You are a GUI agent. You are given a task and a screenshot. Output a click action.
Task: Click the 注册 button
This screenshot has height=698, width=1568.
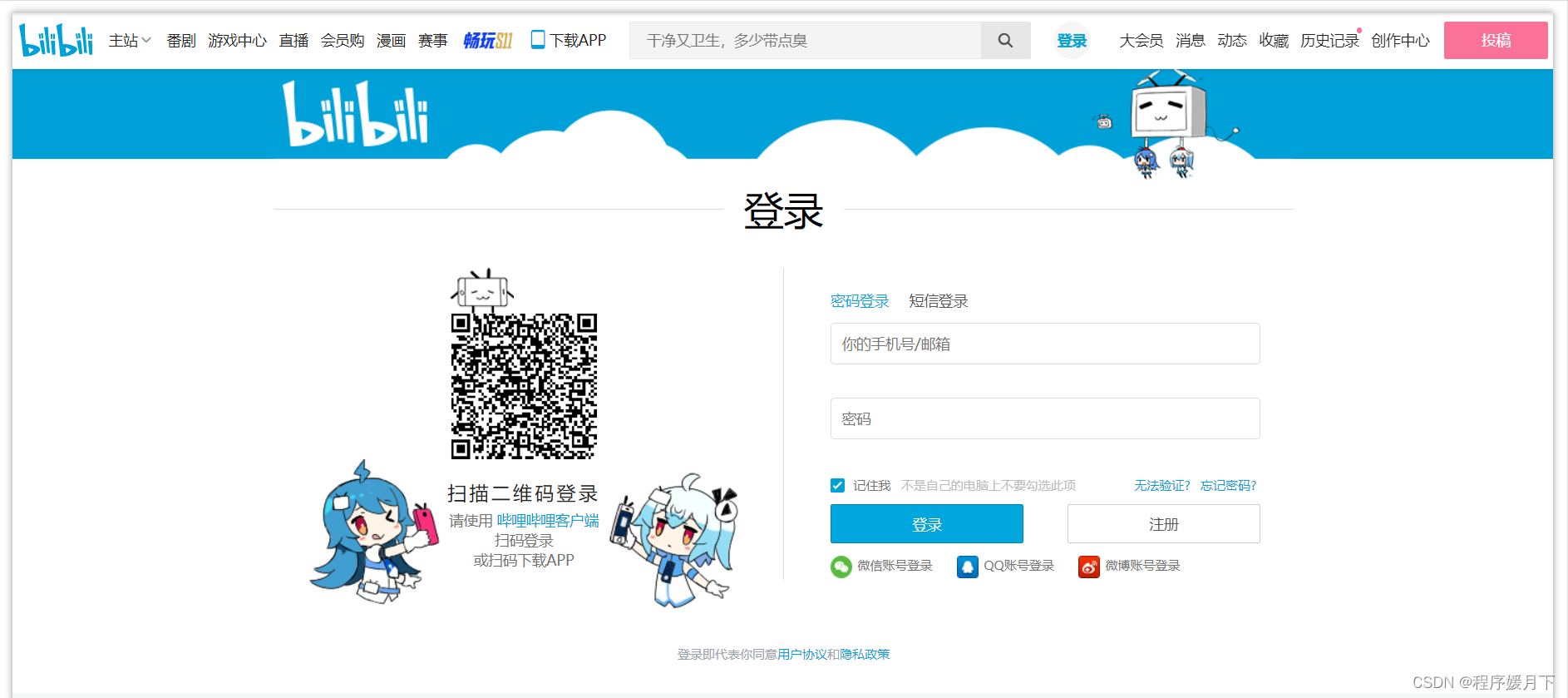1164,524
